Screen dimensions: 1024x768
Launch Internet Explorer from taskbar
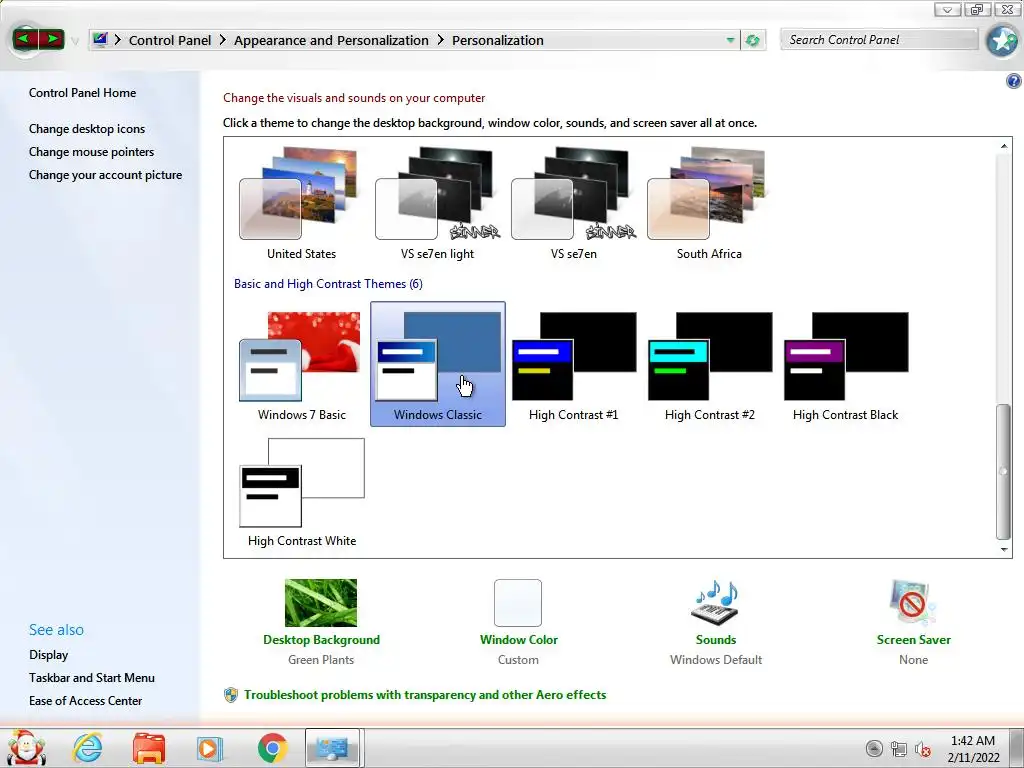point(88,748)
